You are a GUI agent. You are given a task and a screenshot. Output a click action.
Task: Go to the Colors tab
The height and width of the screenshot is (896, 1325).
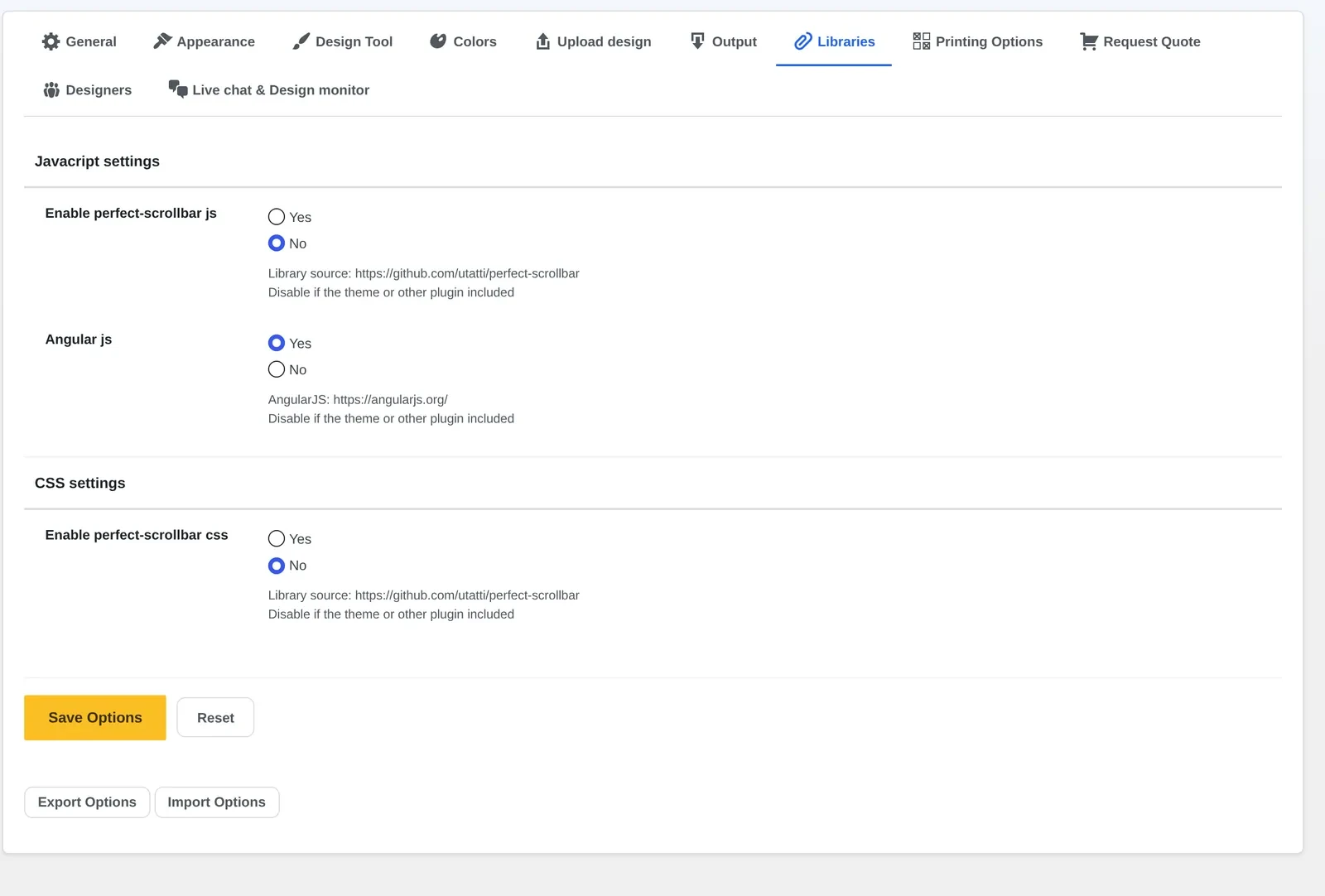[463, 41]
